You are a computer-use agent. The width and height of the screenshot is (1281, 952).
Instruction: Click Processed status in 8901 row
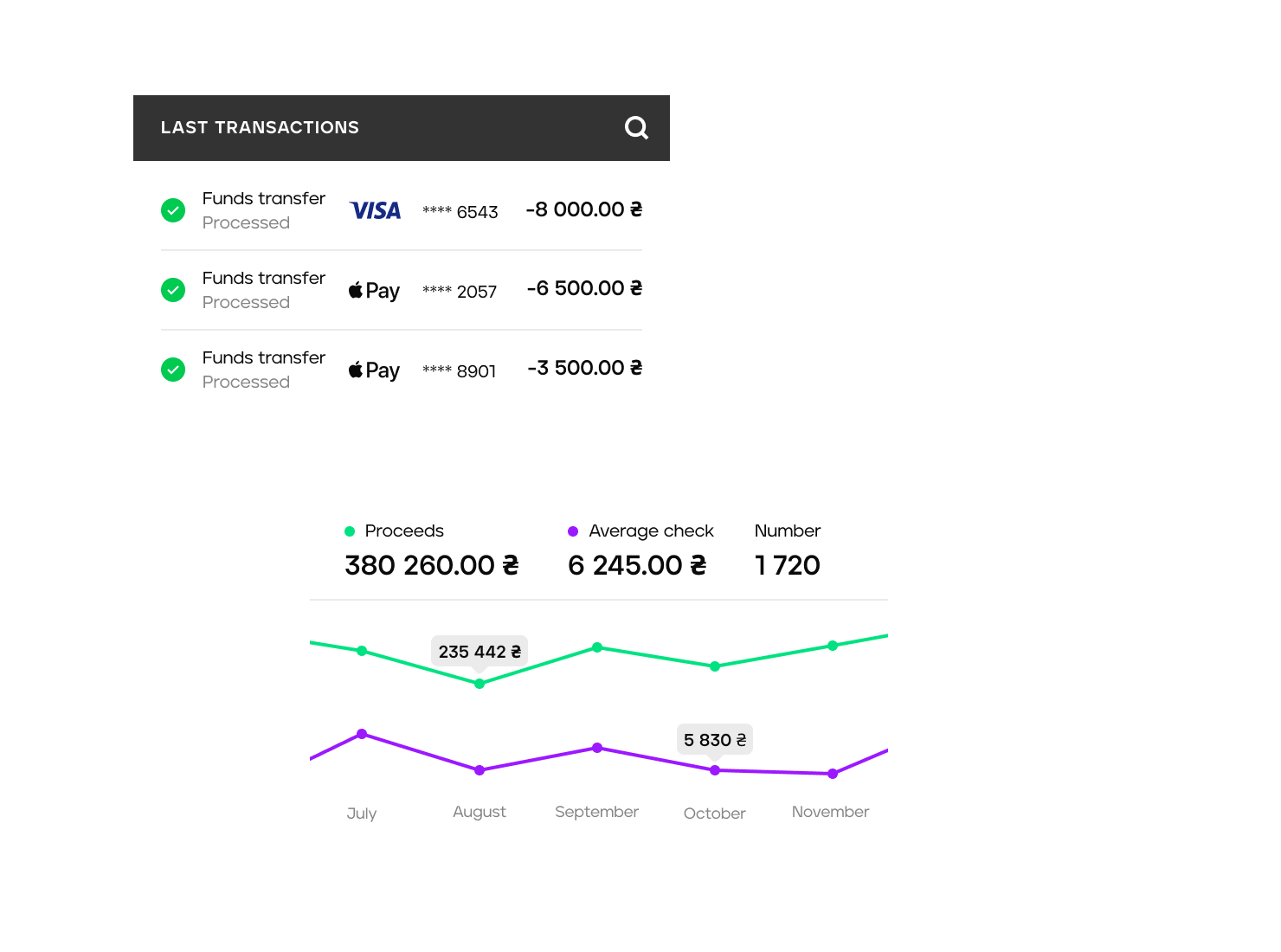pyautogui.click(x=246, y=382)
